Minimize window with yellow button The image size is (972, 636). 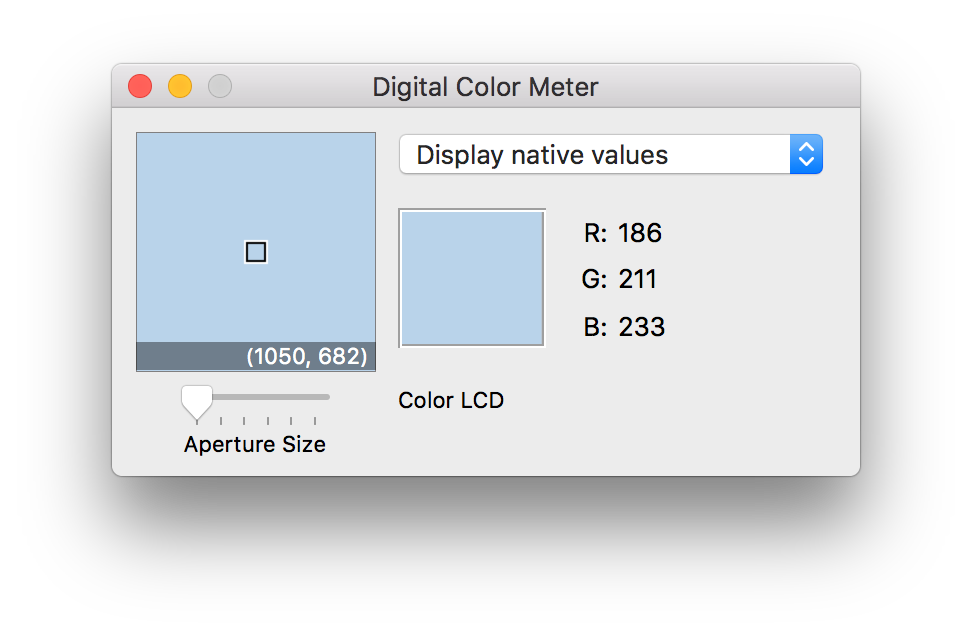click(x=180, y=86)
